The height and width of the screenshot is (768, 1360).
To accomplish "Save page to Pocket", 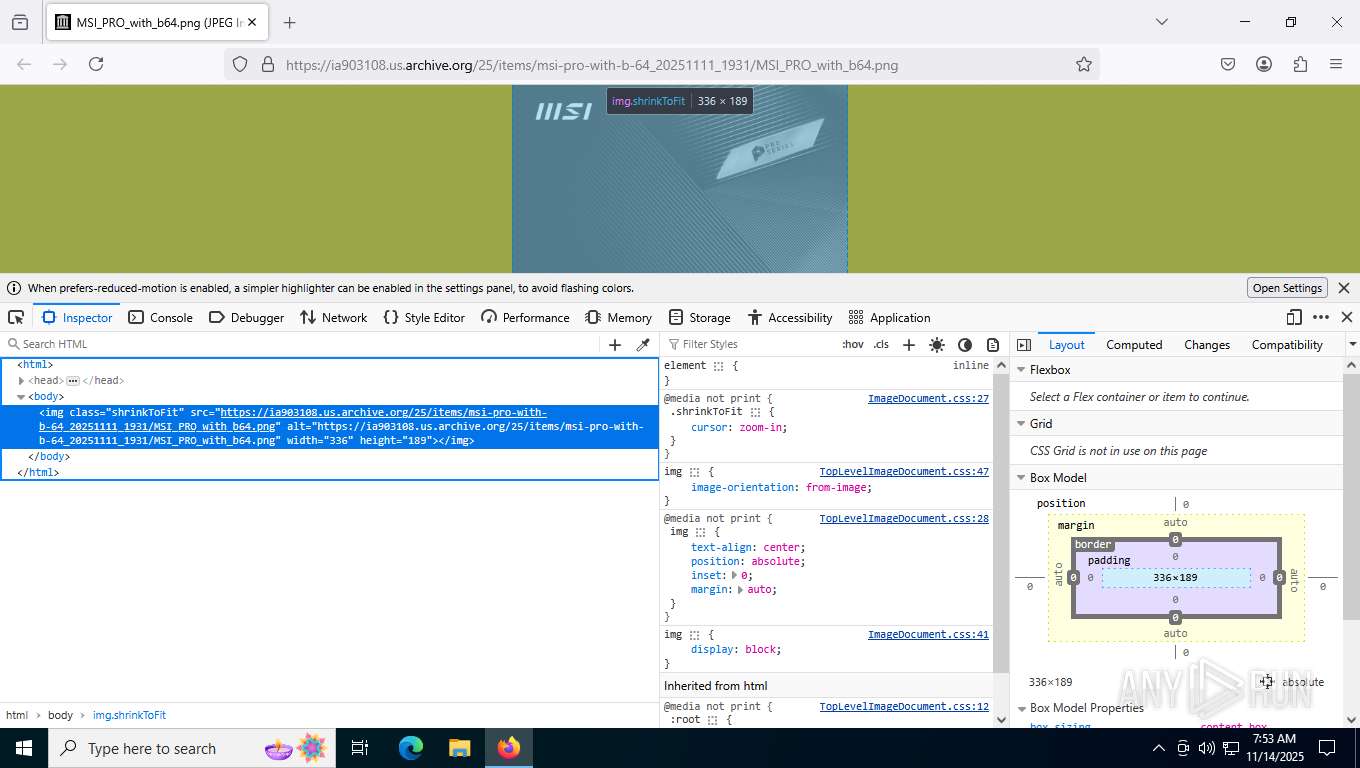I will [x=1228, y=64].
